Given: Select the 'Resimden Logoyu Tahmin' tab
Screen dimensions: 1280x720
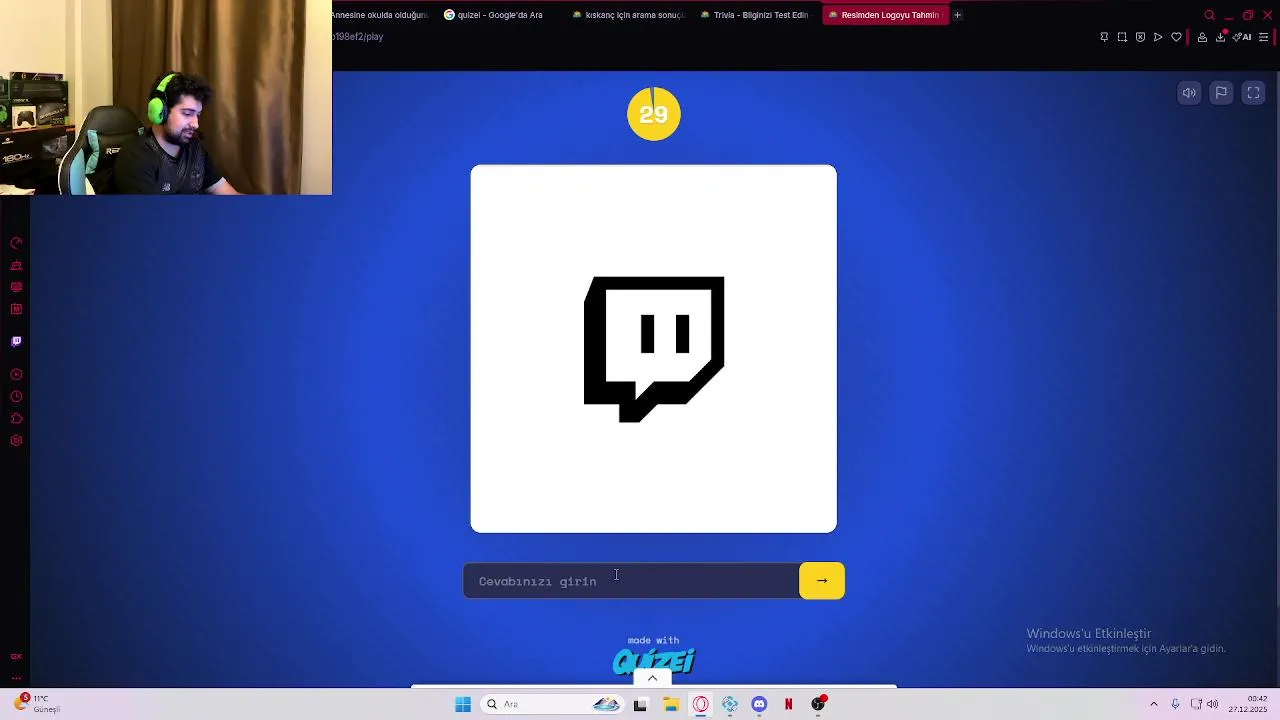Looking at the screenshot, I should click(884, 15).
